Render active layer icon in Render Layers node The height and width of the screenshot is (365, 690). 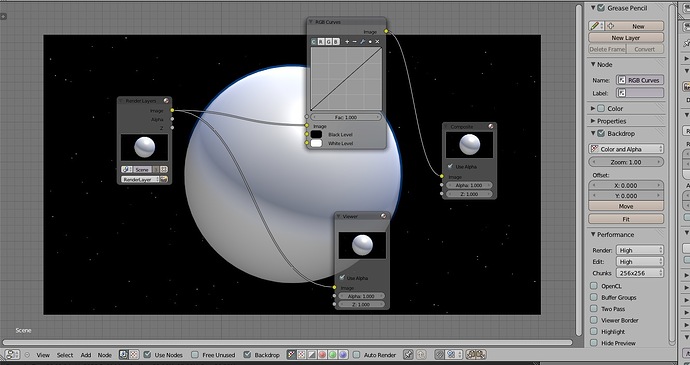164,179
